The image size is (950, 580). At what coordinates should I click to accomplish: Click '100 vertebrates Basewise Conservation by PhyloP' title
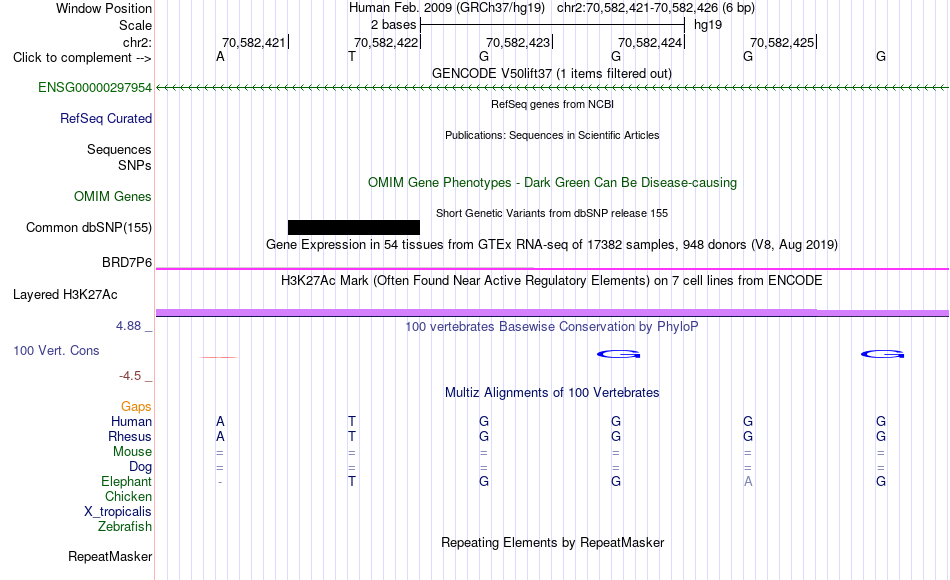552,327
